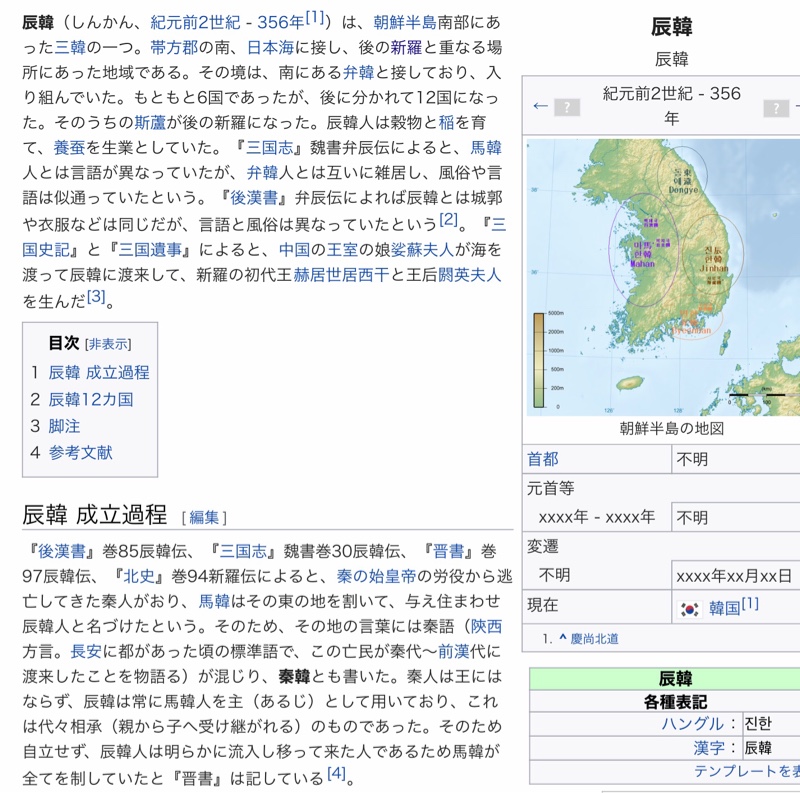Open the 馬韓 link in intro paragraph
Viewport: 800px width, 793px height.
[486, 147]
